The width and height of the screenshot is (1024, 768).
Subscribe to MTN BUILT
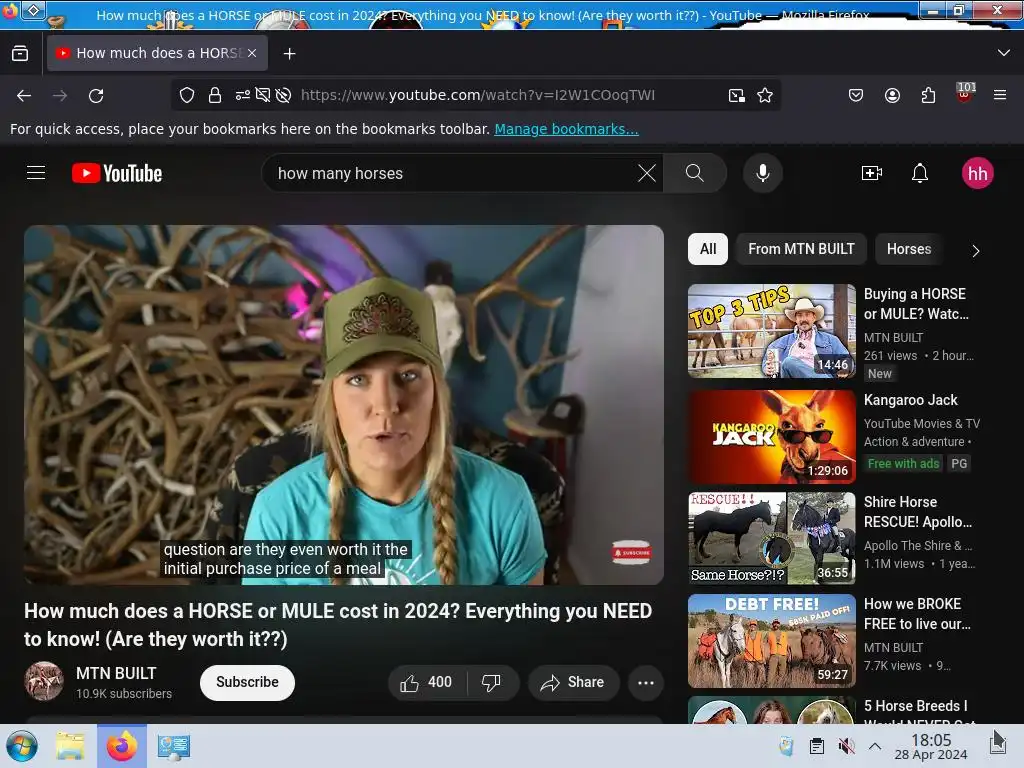[247, 682]
